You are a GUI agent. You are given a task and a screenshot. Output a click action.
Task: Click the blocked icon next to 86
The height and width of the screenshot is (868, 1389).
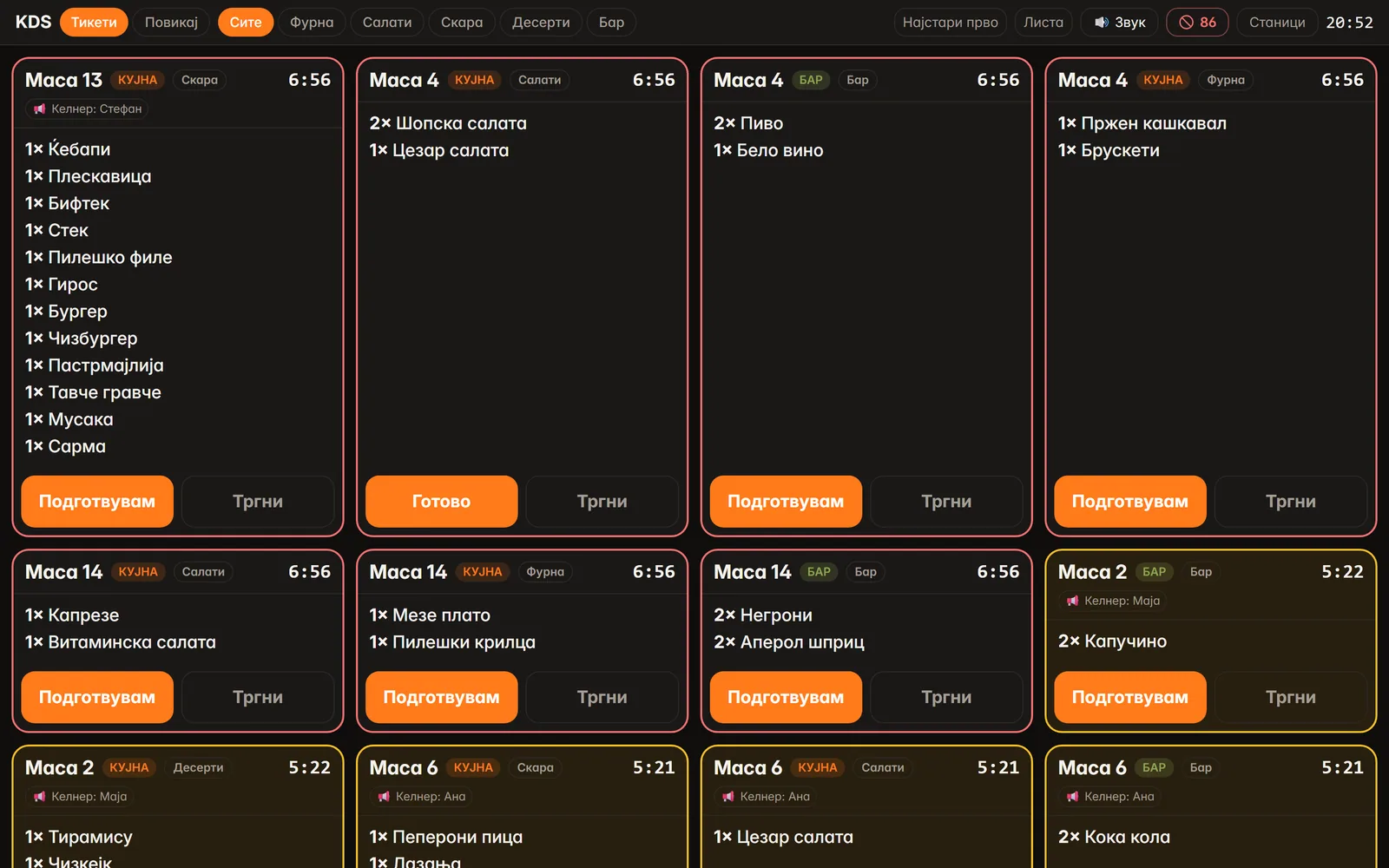(1186, 23)
